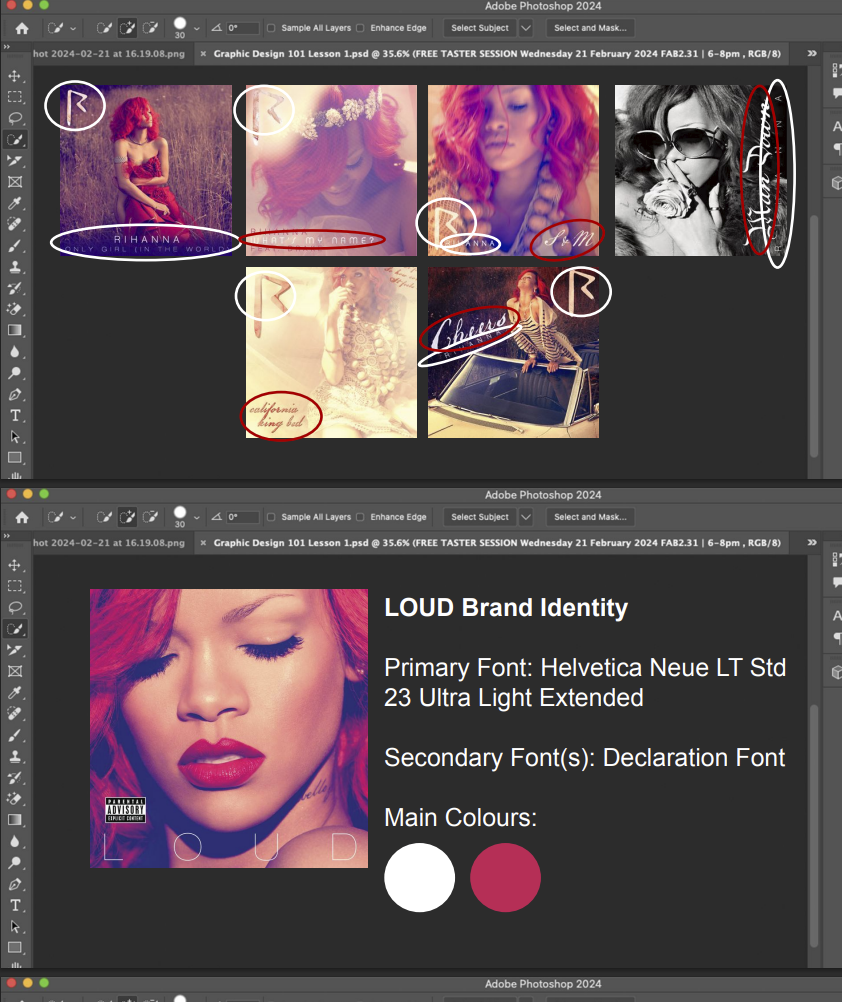
Task: Open the 3D cube panel icon in the album covers window
Action: point(836,183)
